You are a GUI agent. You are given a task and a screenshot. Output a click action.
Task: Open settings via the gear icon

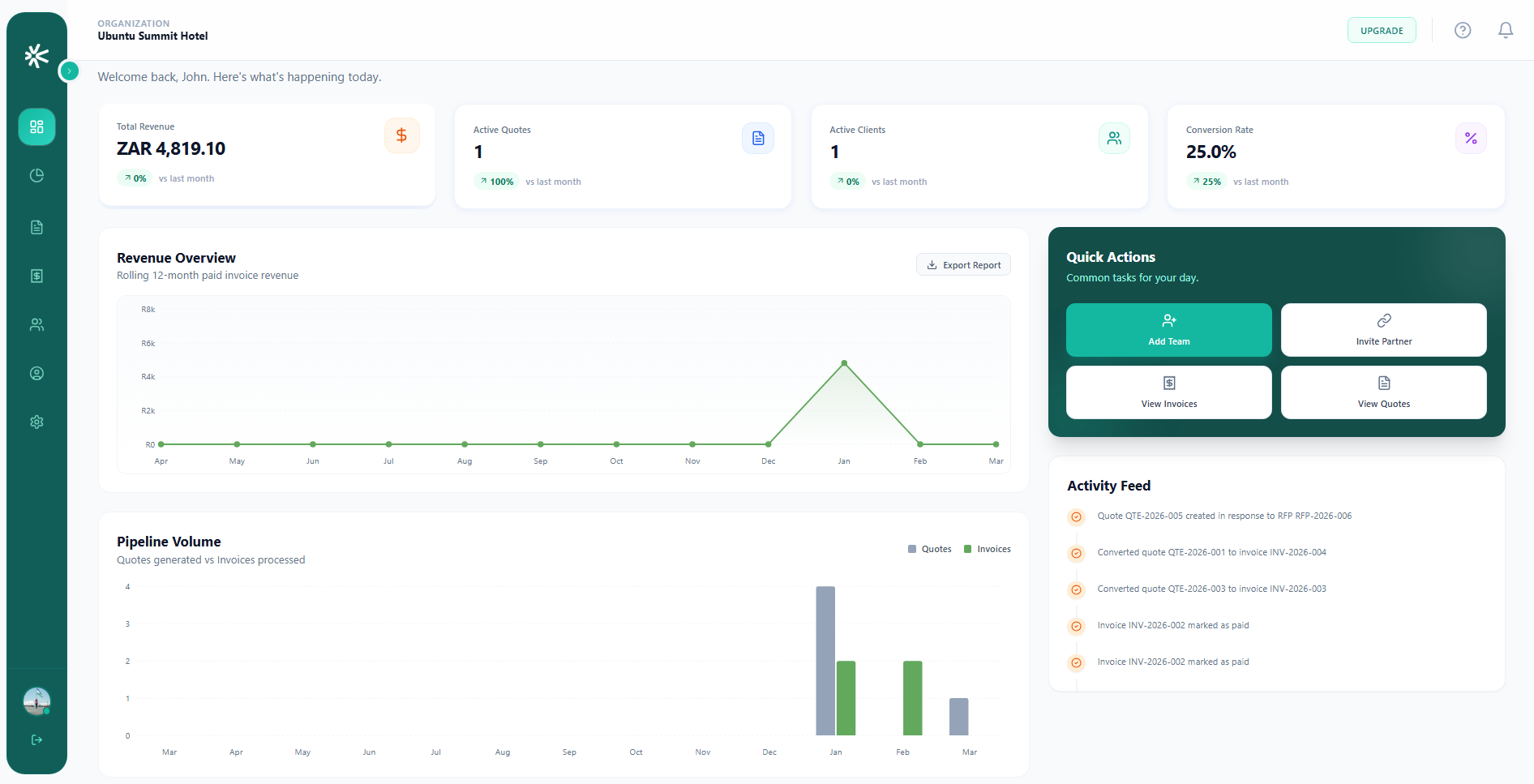coord(36,422)
